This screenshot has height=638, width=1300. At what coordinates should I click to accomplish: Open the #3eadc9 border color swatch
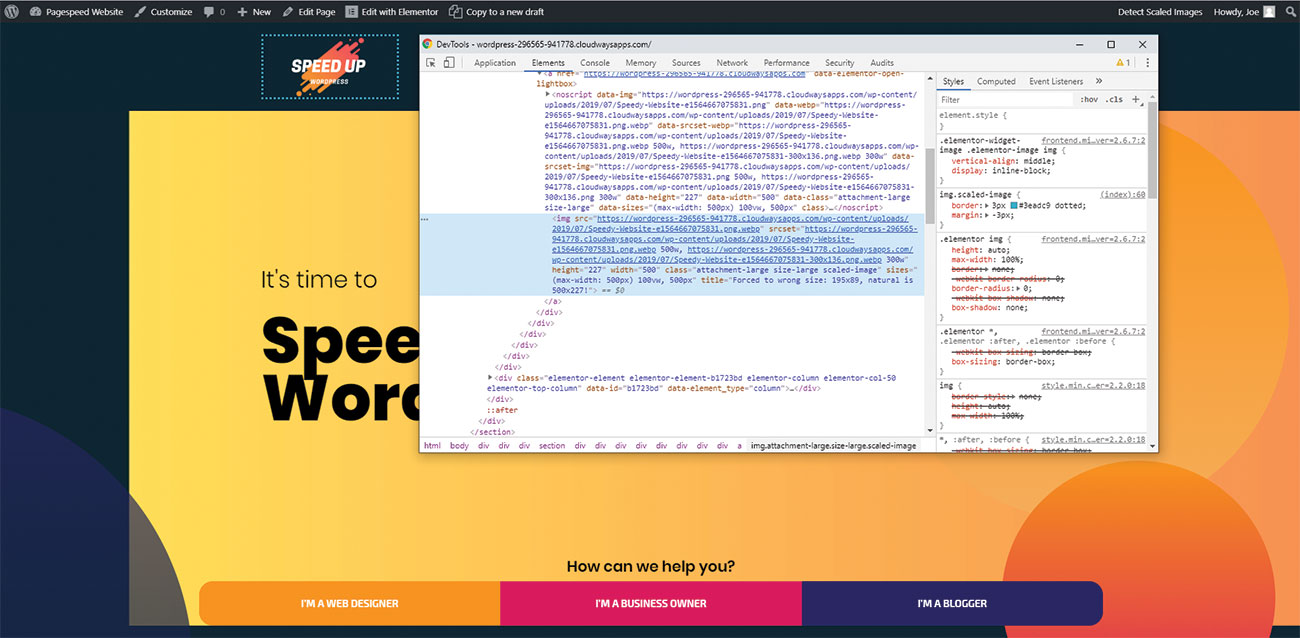tap(1013, 205)
